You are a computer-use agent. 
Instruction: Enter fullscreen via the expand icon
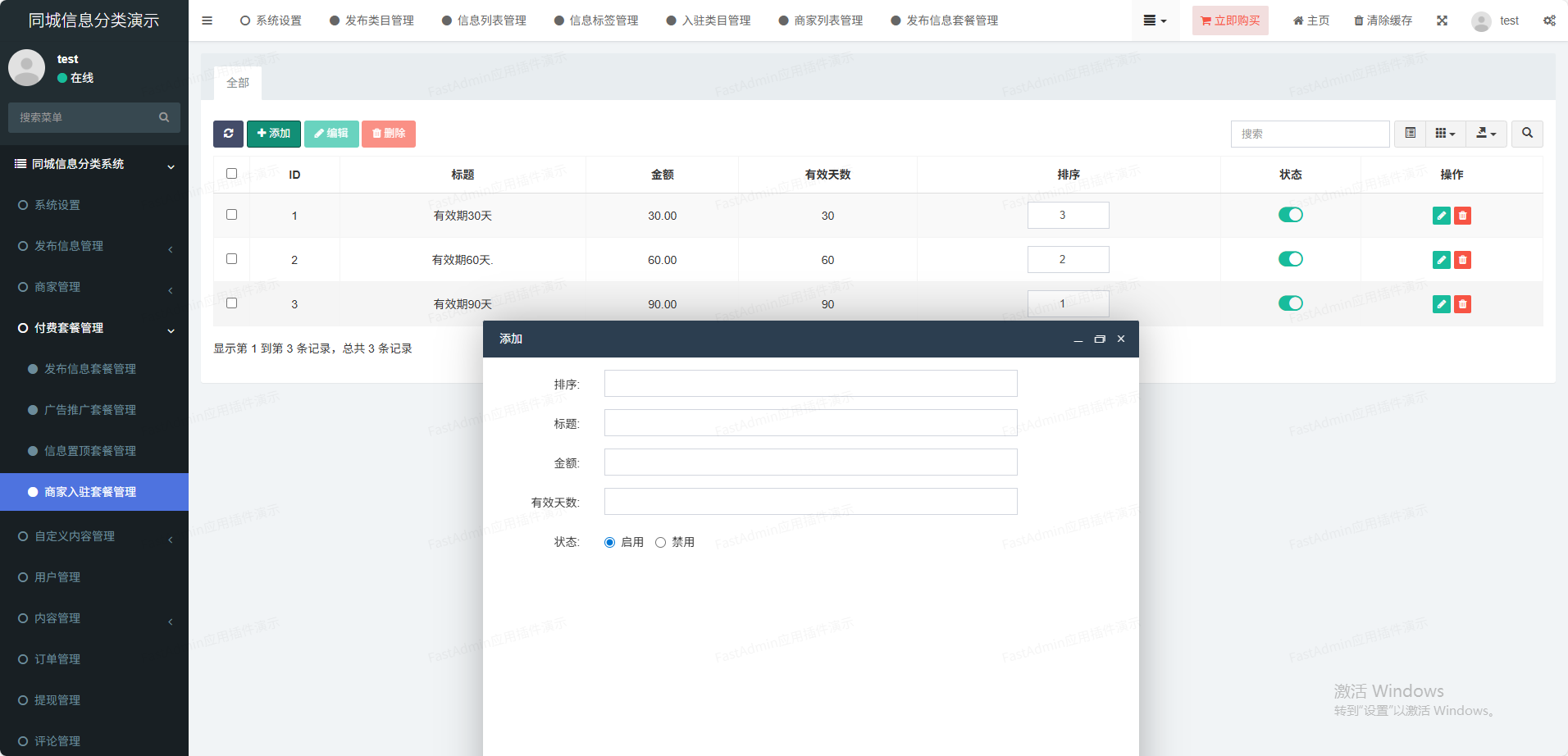click(x=1442, y=20)
